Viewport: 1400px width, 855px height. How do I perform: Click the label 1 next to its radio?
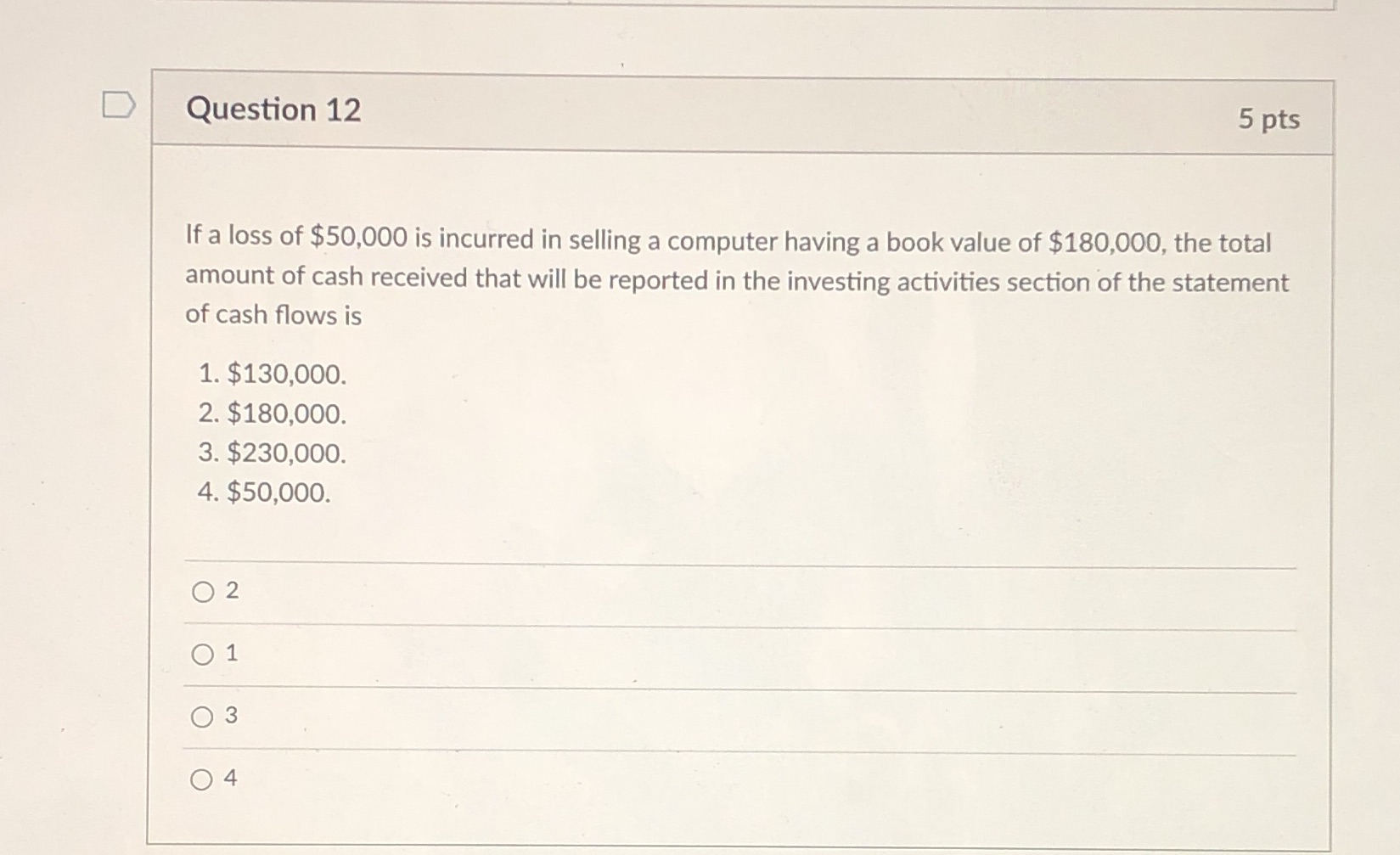pos(230,653)
